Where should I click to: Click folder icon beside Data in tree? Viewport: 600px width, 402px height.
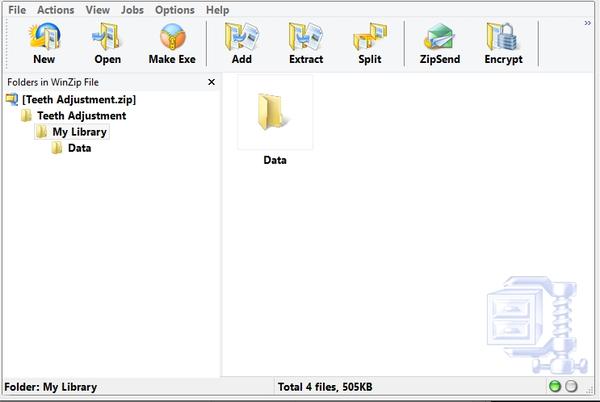(x=57, y=148)
